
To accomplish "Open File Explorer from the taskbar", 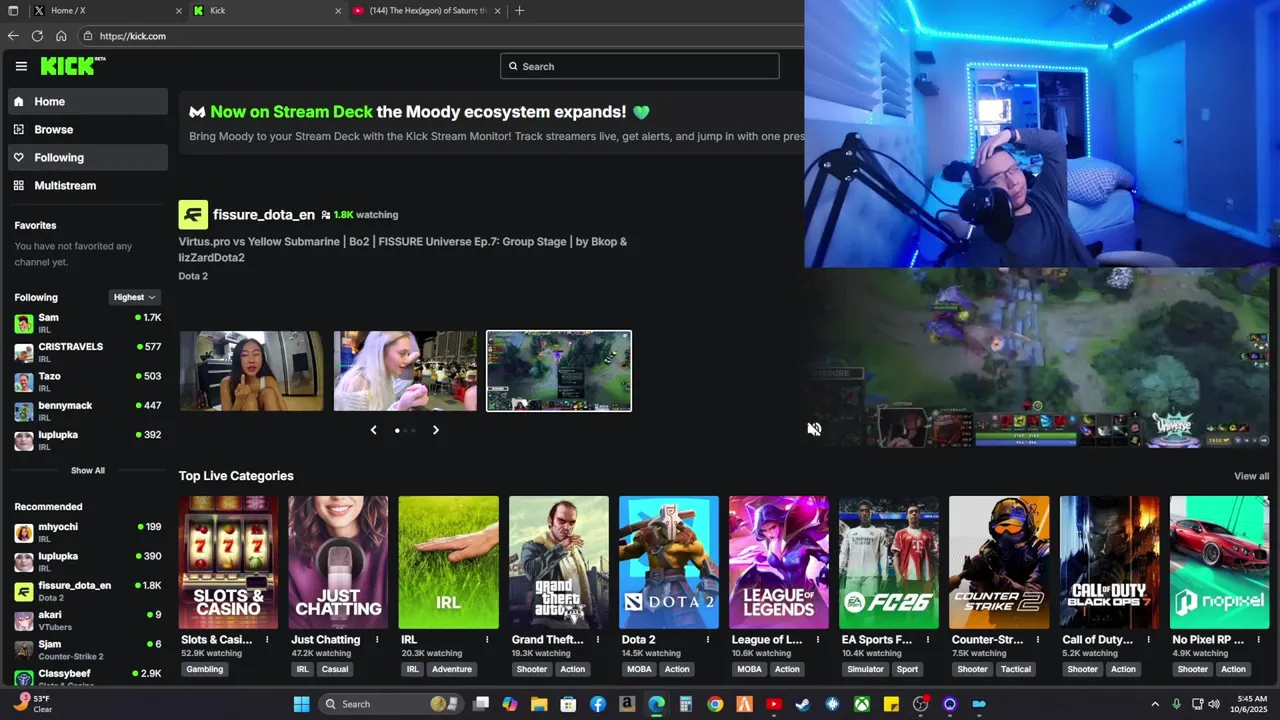I will (539, 704).
